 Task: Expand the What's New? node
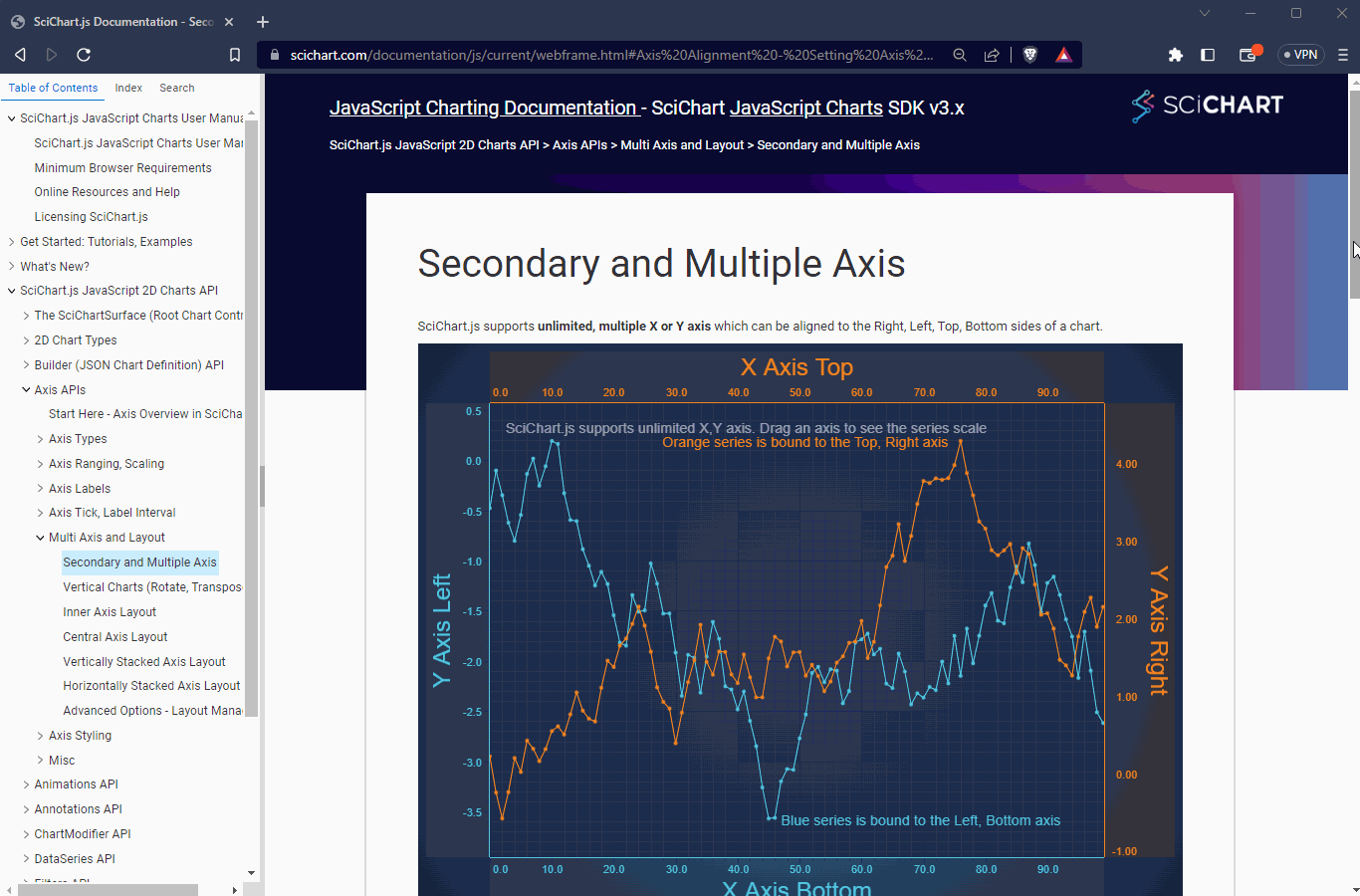(x=12, y=267)
